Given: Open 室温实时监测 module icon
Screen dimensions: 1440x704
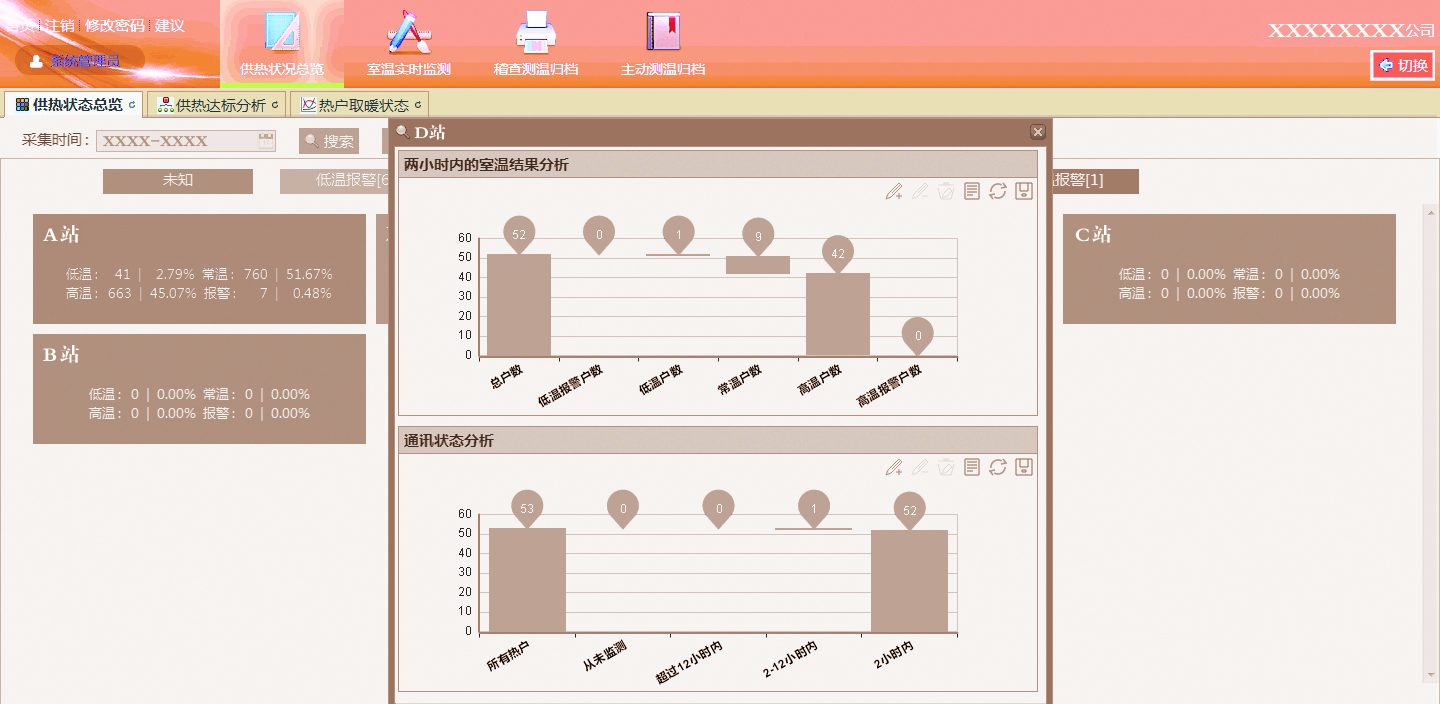Looking at the screenshot, I should [409, 34].
